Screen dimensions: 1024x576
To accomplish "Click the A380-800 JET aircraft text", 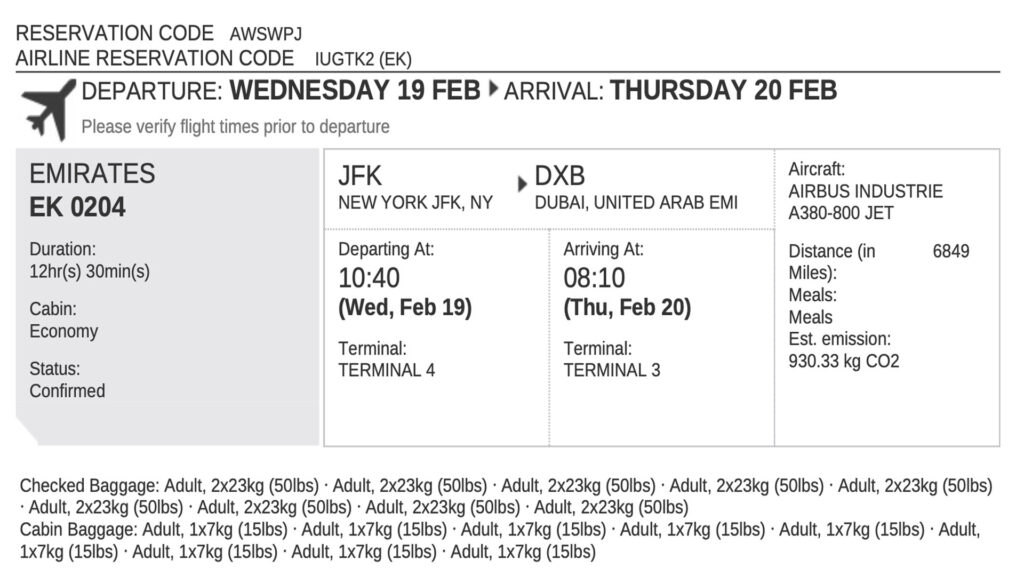I will pyautogui.click(x=841, y=213).
